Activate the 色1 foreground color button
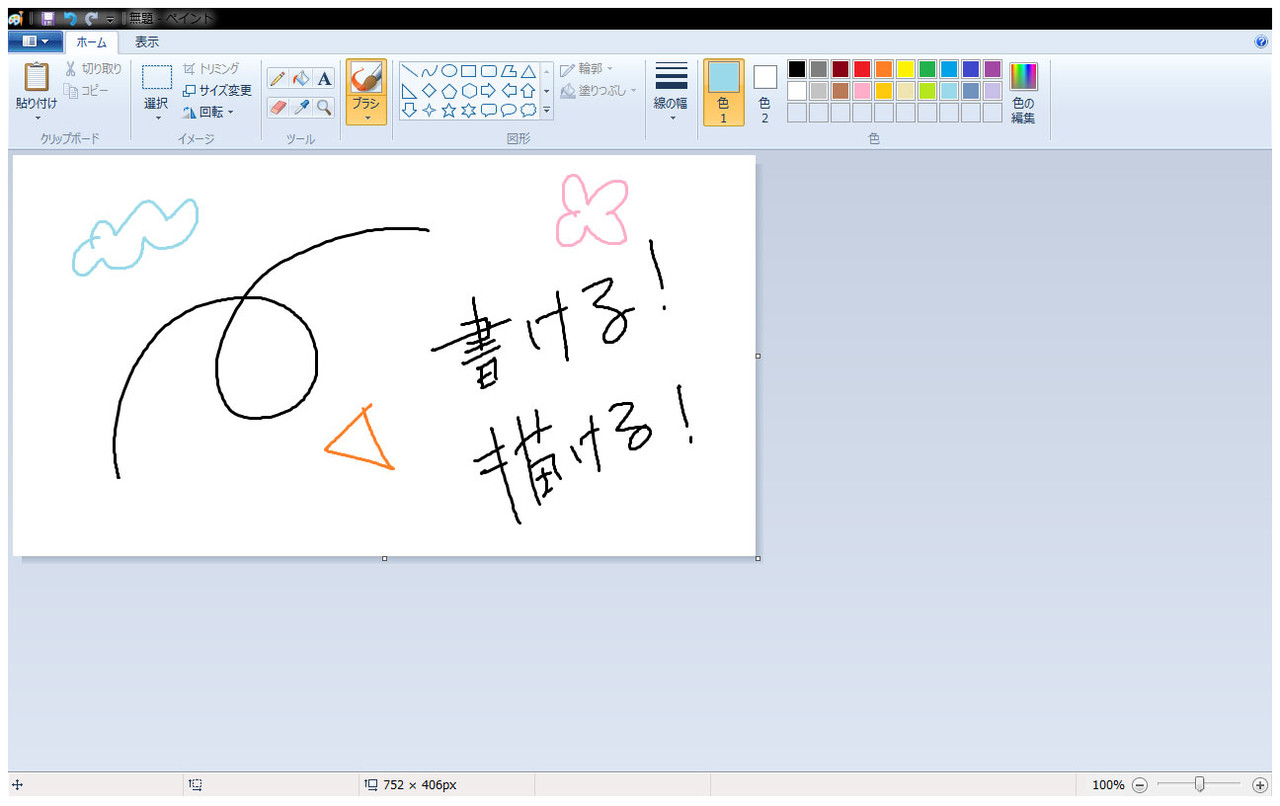 724,92
